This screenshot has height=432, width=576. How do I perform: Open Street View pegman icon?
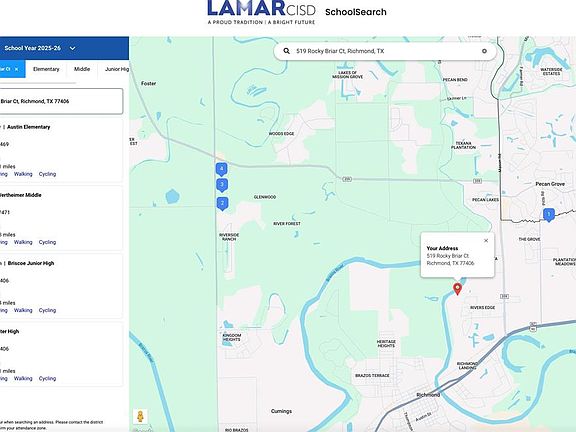tap(140, 417)
